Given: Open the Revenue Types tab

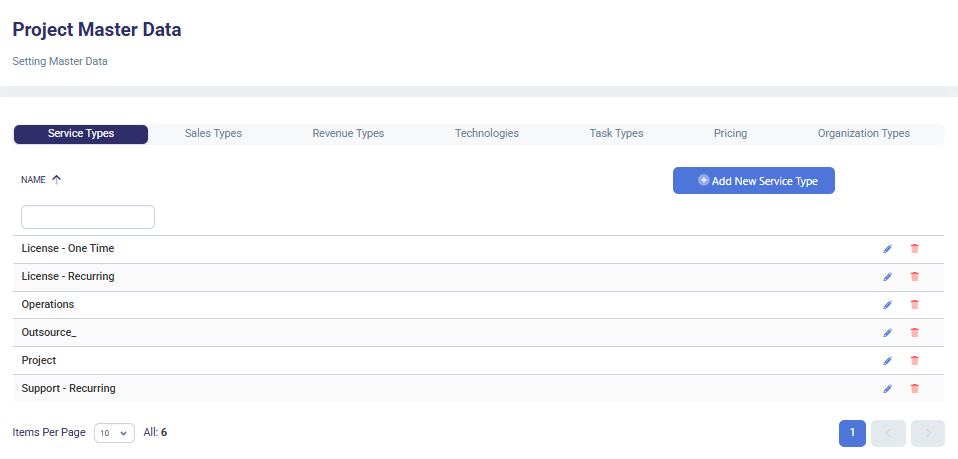Looking at the screenshot, I should coord(348,134).
